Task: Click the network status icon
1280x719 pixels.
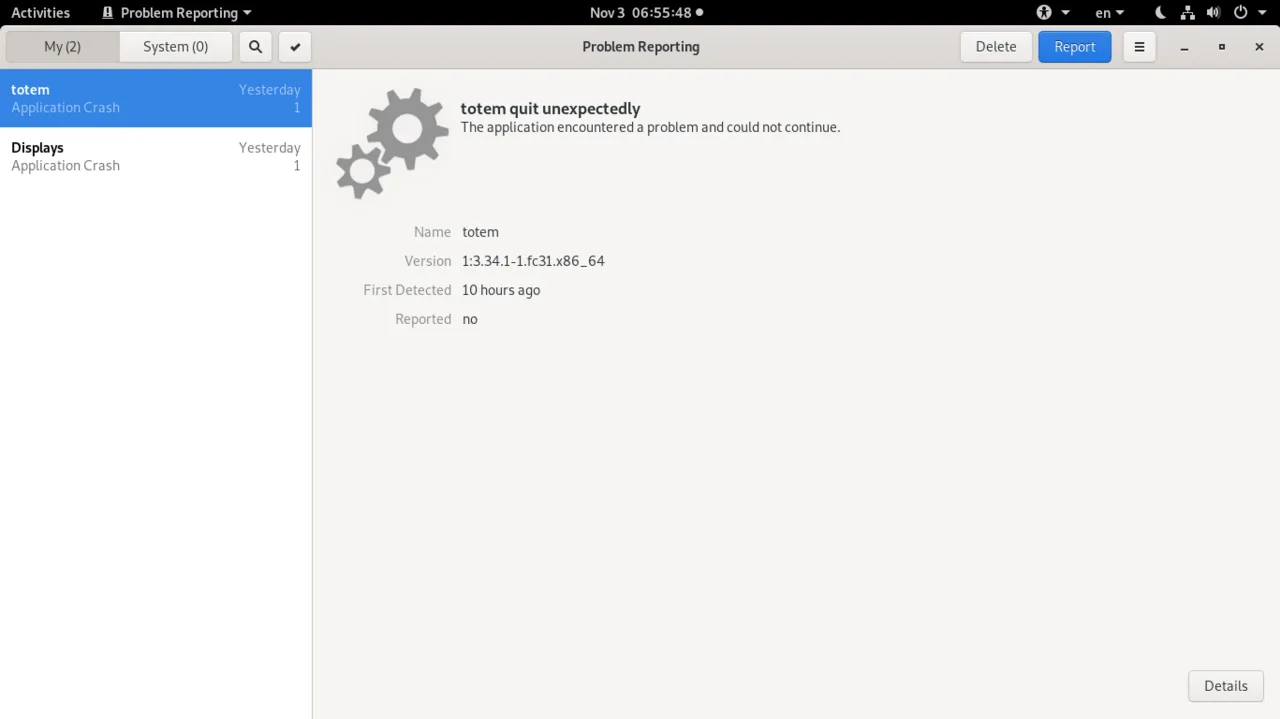Action: pyautogui.click(x=1187, y=13)
